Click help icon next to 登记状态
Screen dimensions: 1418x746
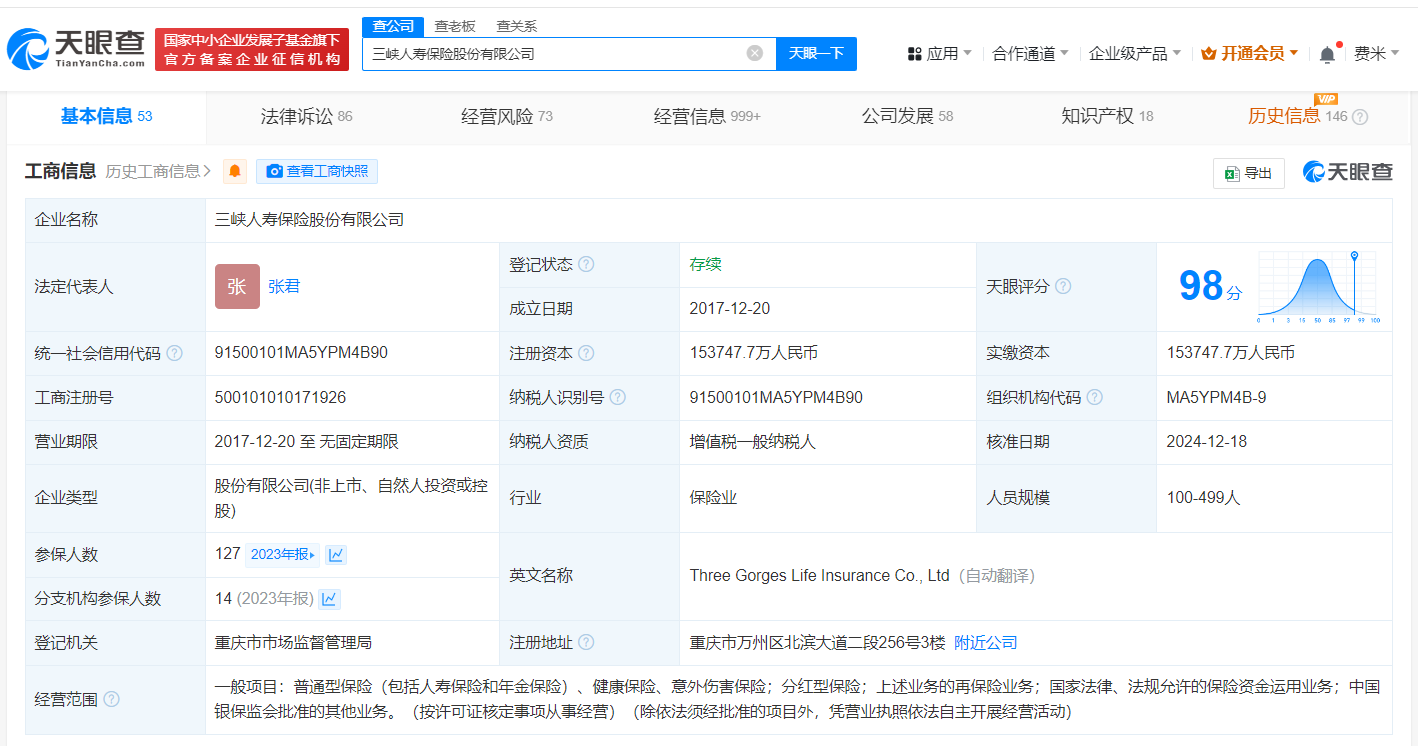[586, 264]
